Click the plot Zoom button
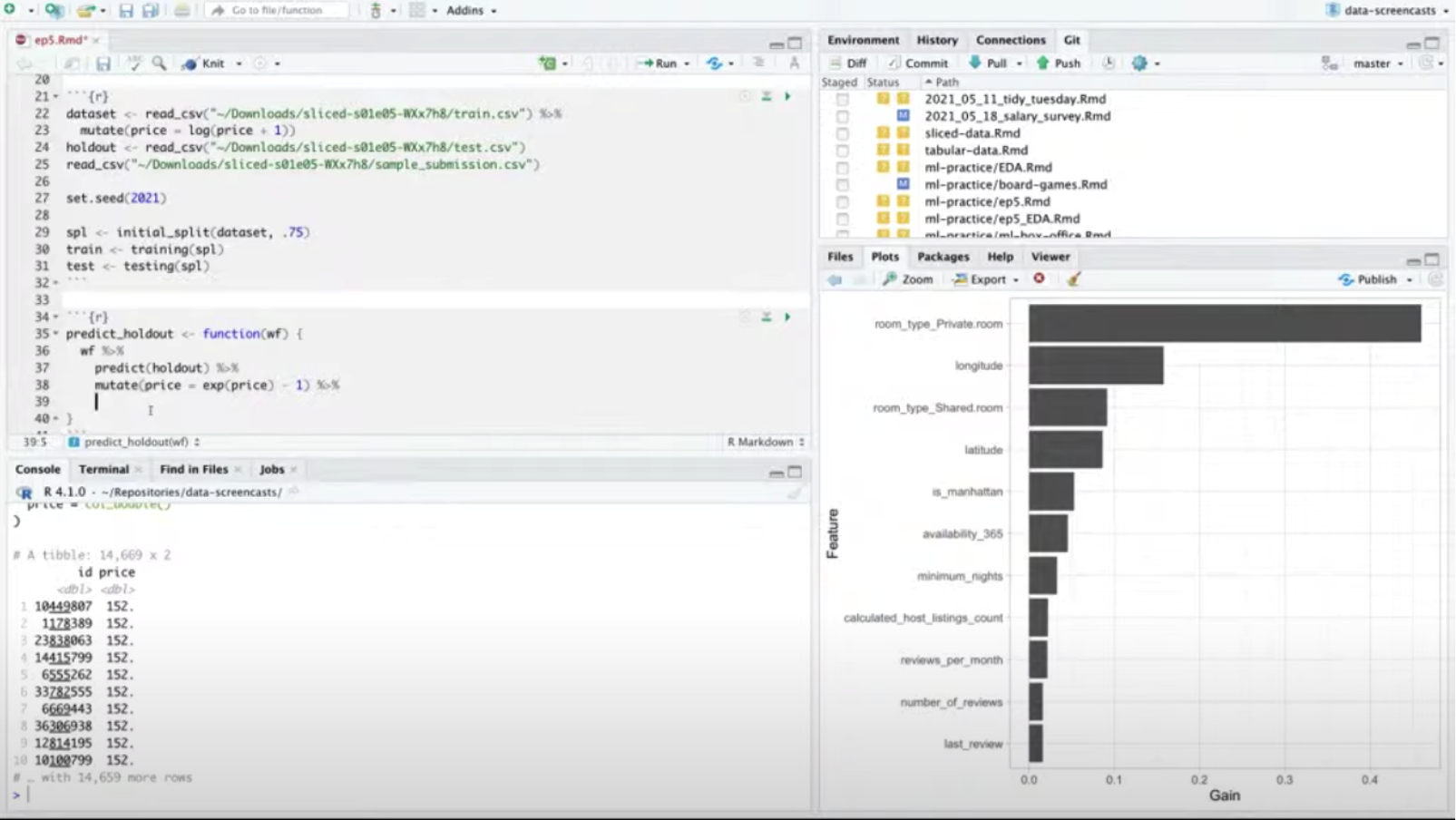The width and height of the screenshot is (1456, 820). pos(907,279)
